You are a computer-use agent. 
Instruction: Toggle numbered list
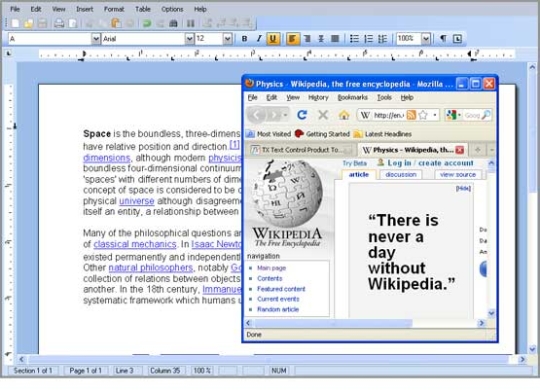(368, 39)
